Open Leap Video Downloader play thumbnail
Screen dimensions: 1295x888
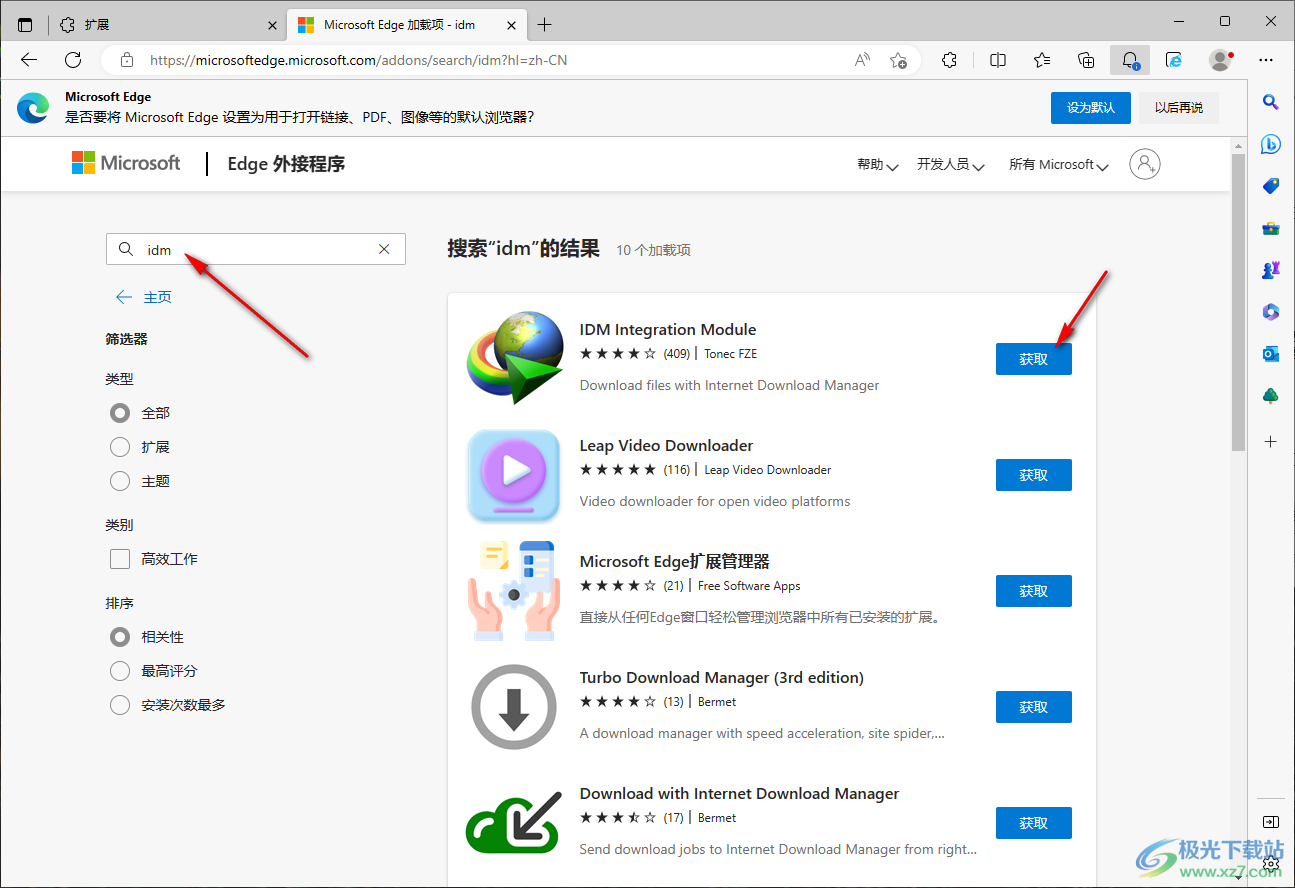pyautogui.click(x=513, y=476)
